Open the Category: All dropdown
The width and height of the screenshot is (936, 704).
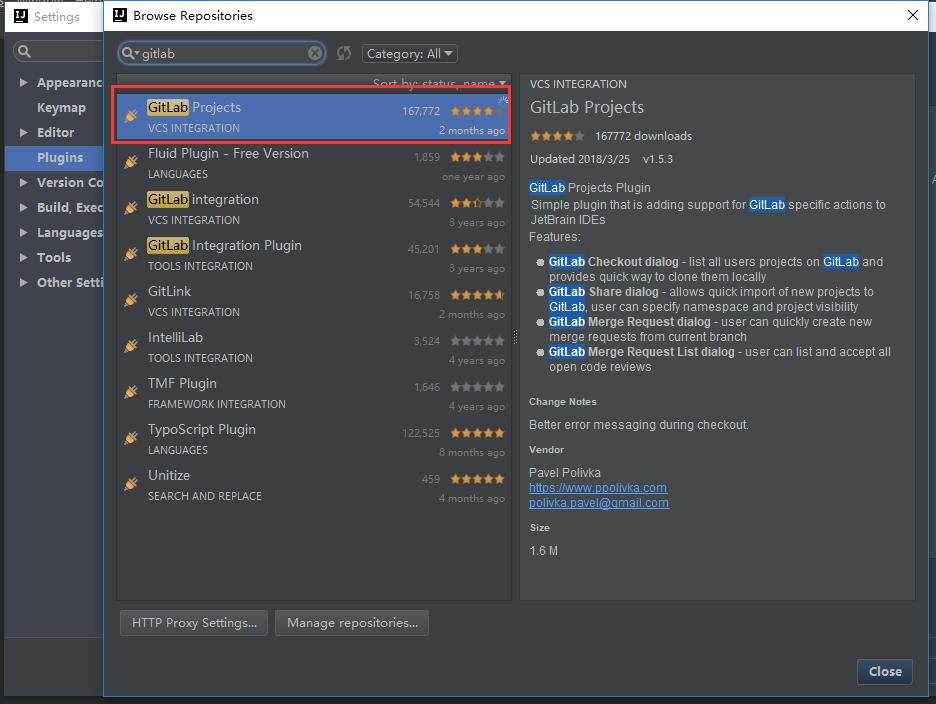[x=410, y=54]
